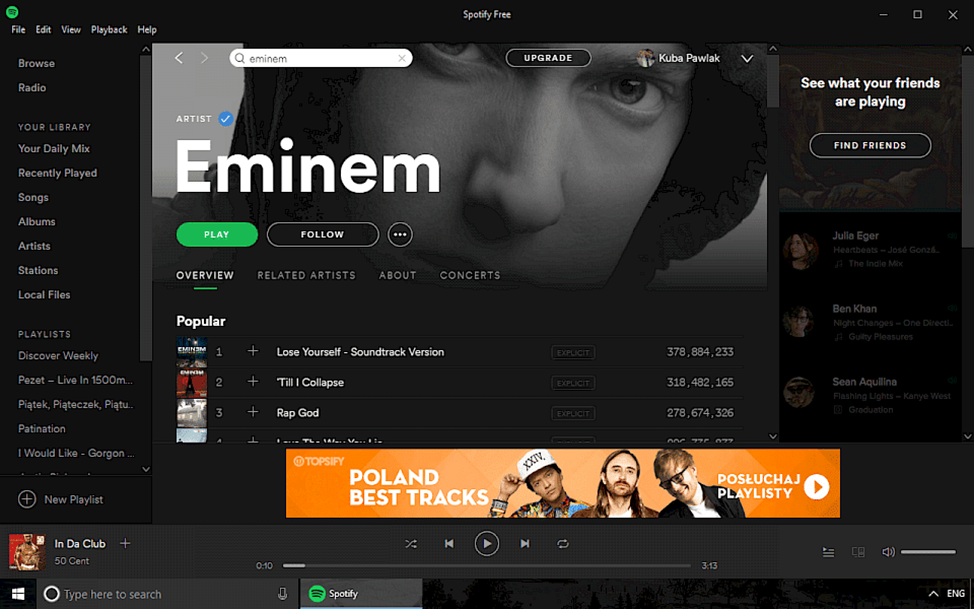Follow the artist Eminem
This screenshot has width=974, height=609.
pos(322,234)
